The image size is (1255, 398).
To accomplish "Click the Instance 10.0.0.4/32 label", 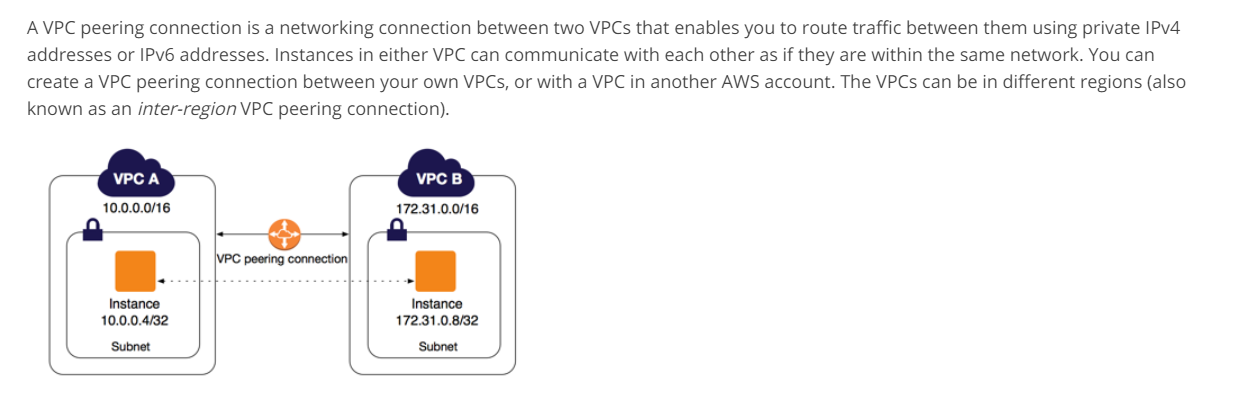I will (134, 312).
